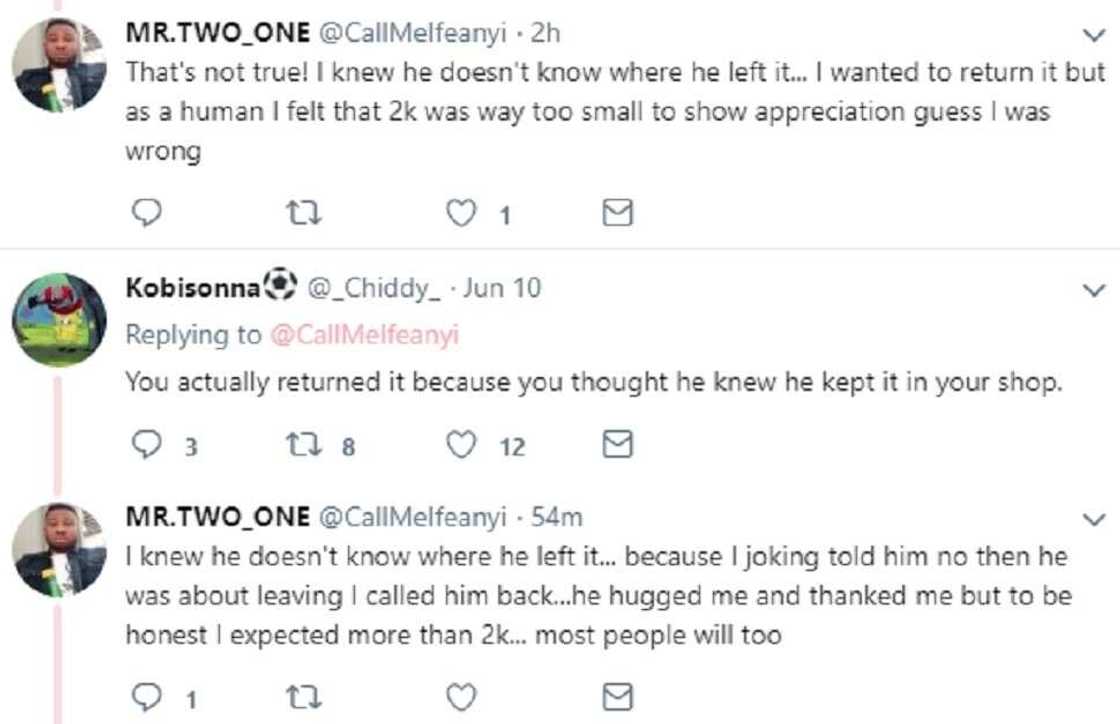Like the first tweet with 1 like

coord(462,213)
